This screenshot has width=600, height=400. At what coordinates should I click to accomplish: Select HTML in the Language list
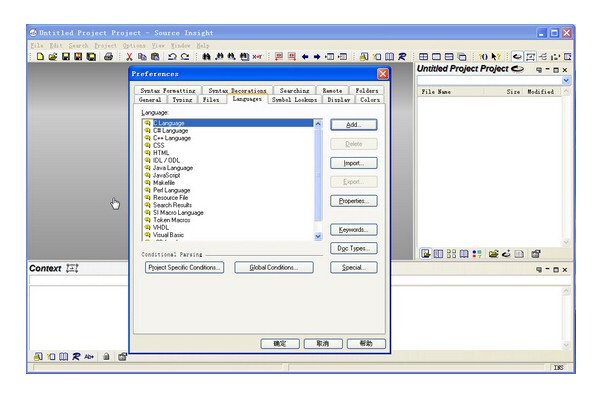tap(161, 152)
